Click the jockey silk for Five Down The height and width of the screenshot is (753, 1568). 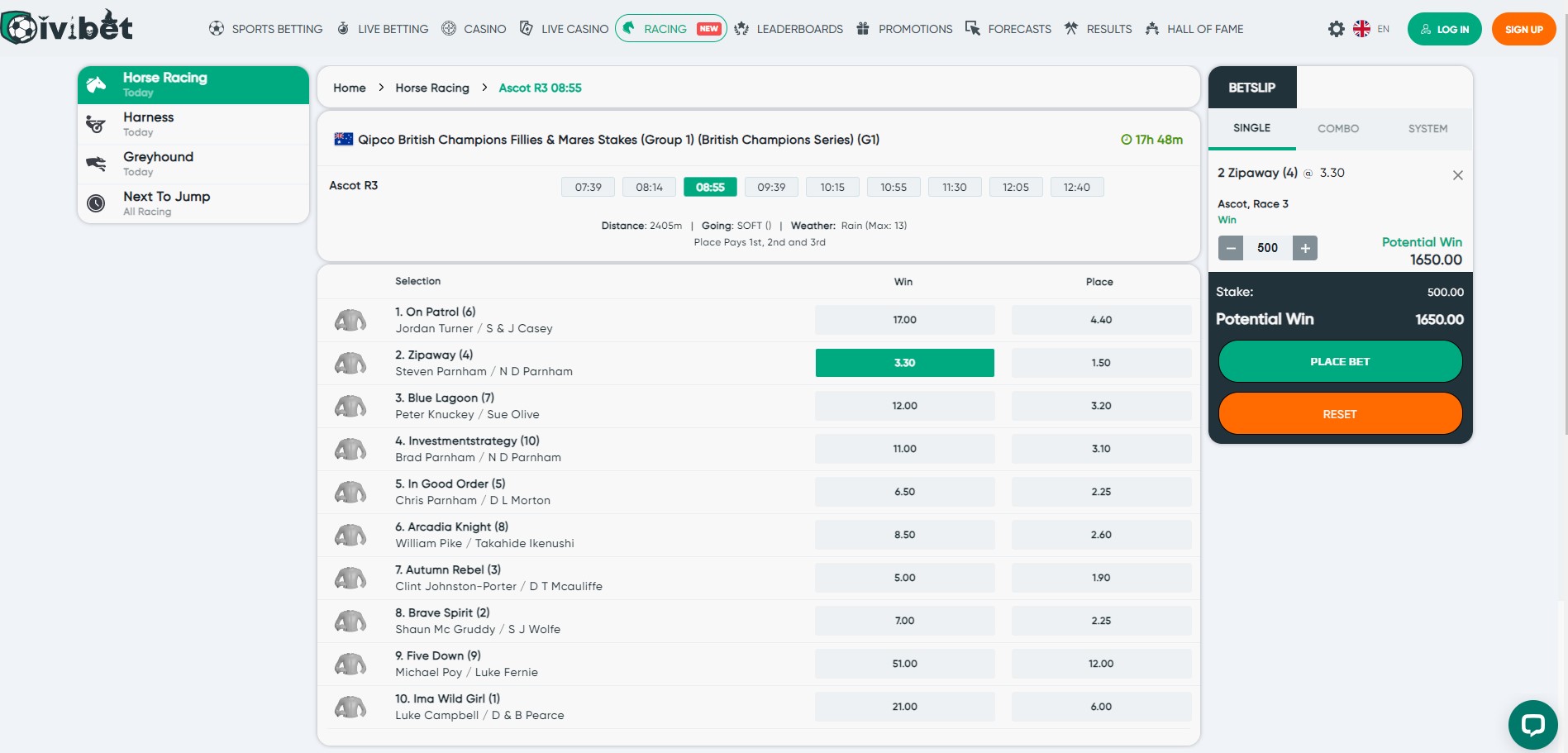[350, 664]
